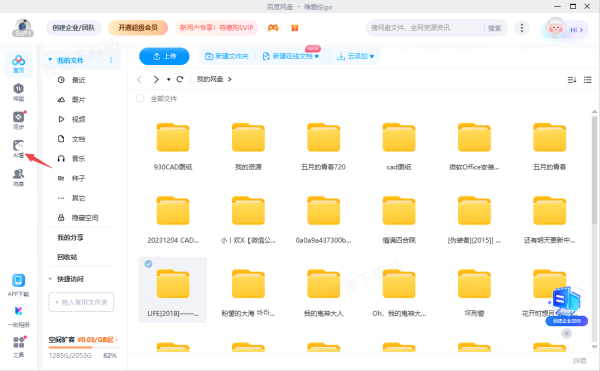The width and height of the screenshot is (600, 371).
Task: Click the 拖入常用文件夹 dashed box
Action: [x=81, y=302]
